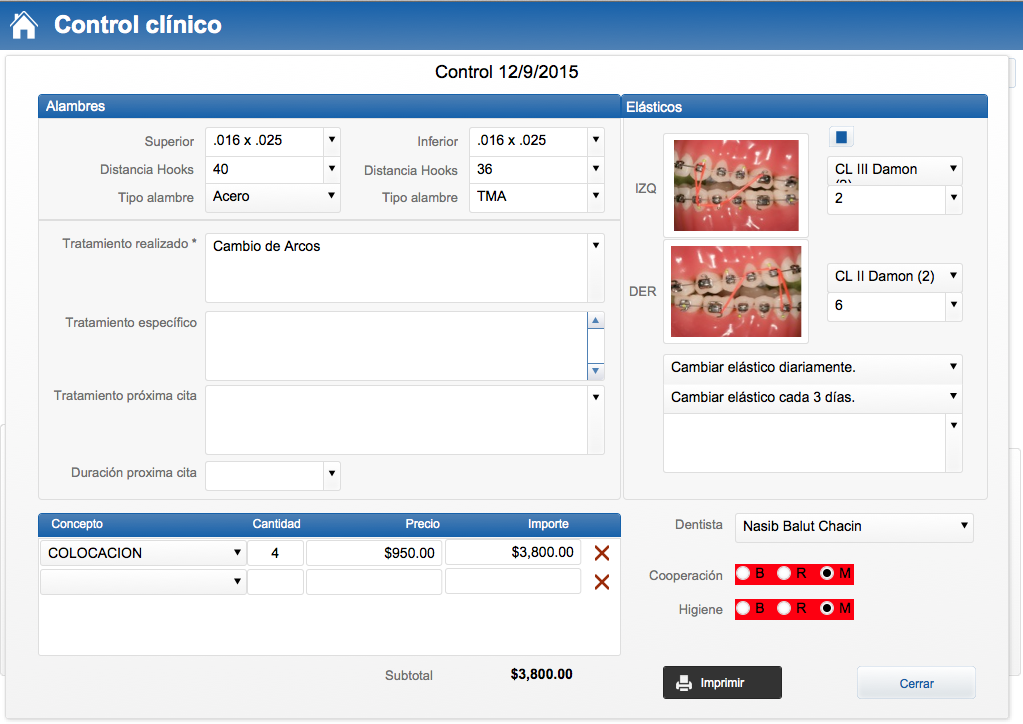Open the Concepto COLOCACION dropdown
The image size is (1023, 724).
click(x=238, y=553)
